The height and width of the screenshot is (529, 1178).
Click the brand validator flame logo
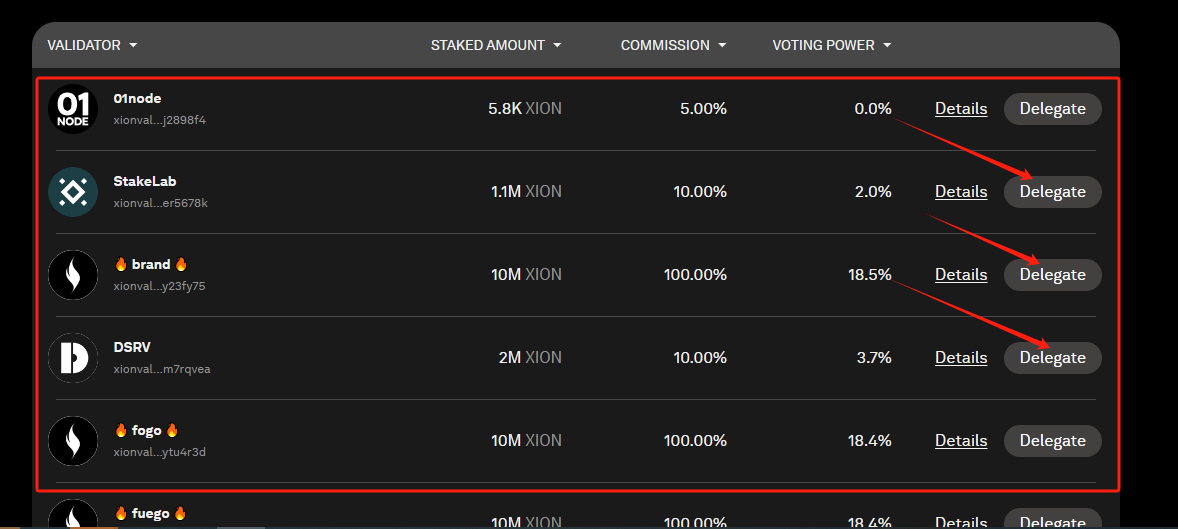click(73, 275)
